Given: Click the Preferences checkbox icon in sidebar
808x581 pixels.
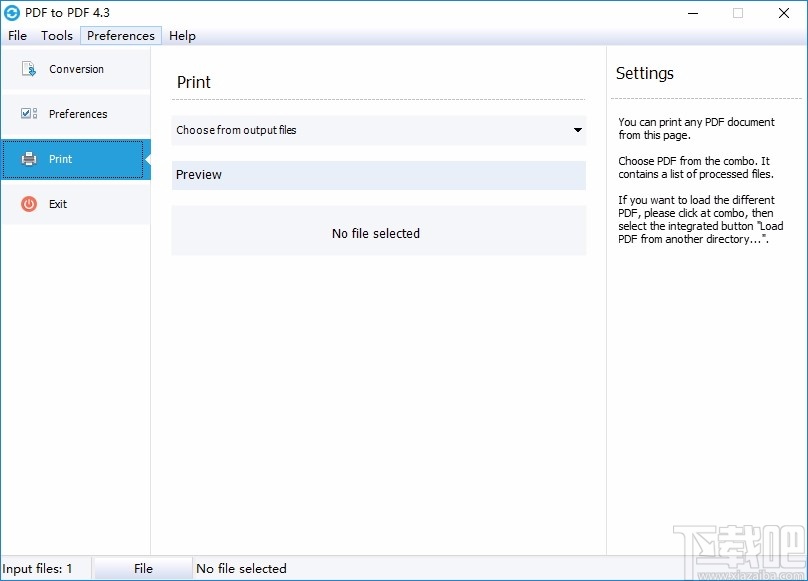Looking at the screenshot, I should coord(29,113).
